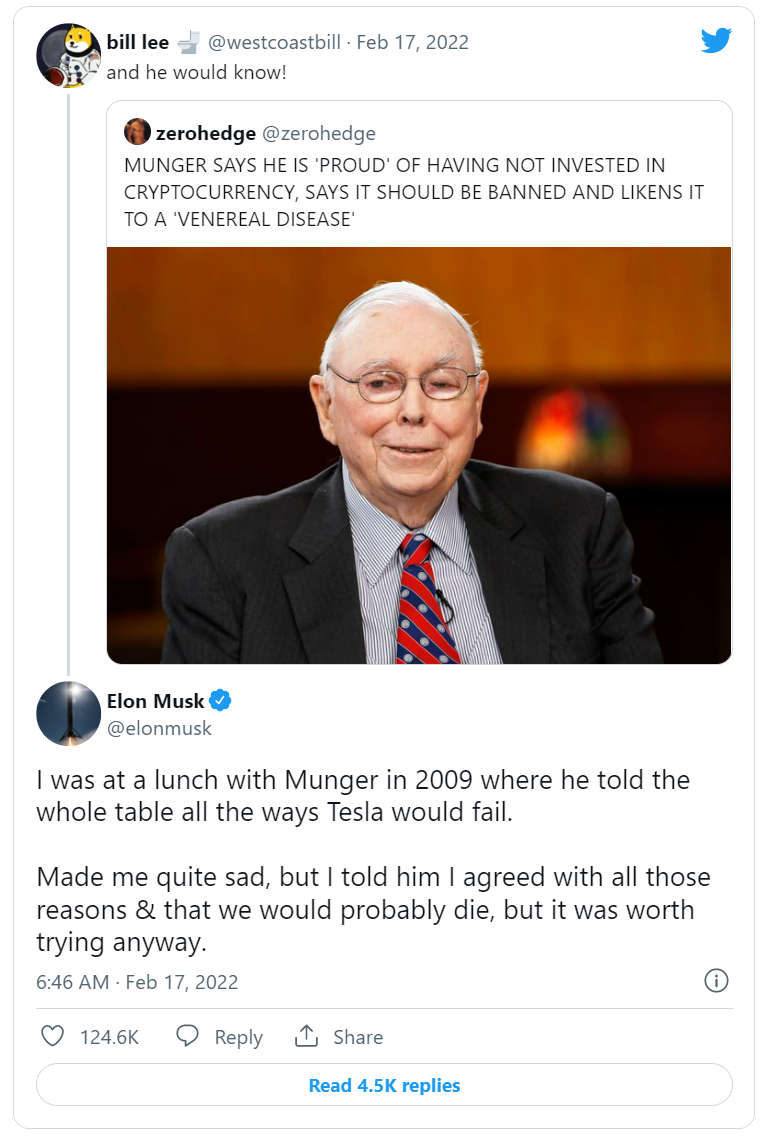Click the 124.6K likes count

point(109,1037)
